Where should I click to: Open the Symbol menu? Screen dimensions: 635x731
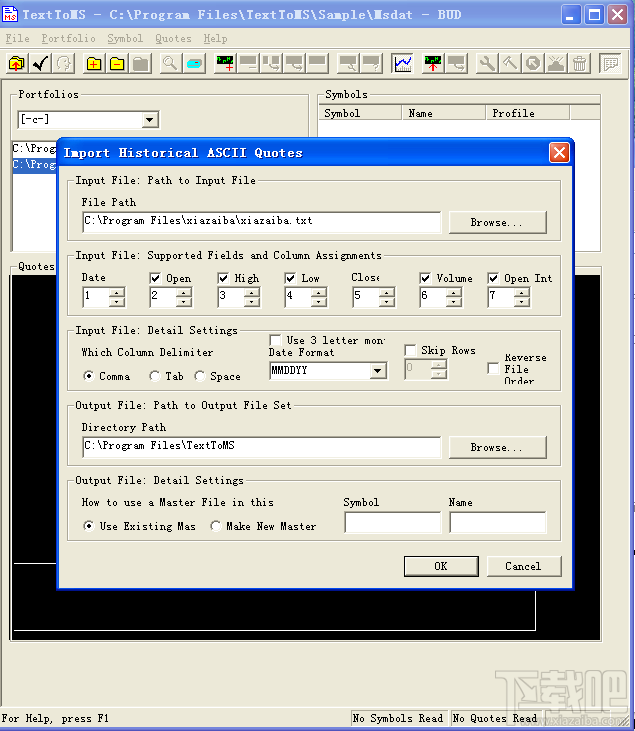(125, 39)
